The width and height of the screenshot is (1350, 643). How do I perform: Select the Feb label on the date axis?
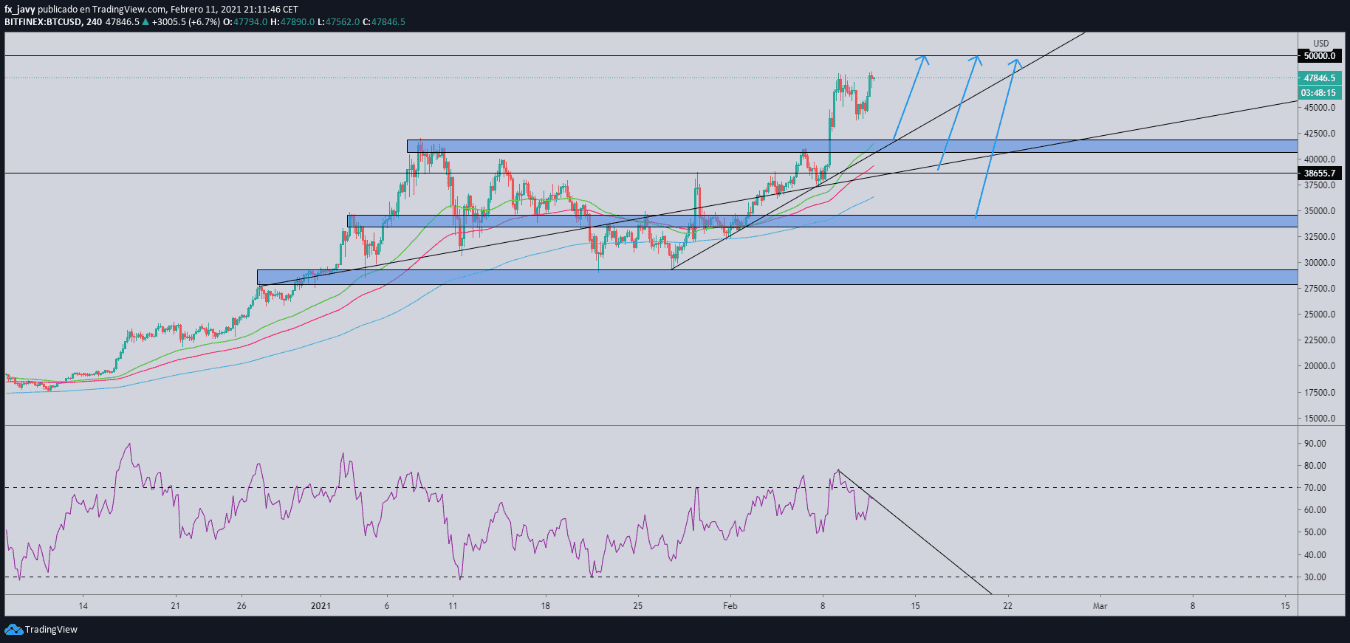click(x=730, y=606)
